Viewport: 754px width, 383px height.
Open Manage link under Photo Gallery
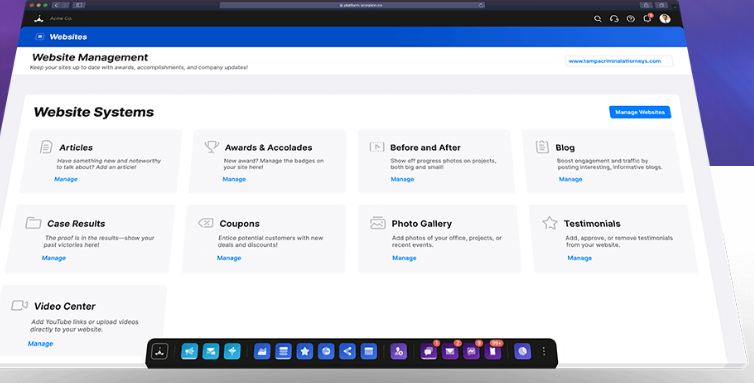[404, 258]
